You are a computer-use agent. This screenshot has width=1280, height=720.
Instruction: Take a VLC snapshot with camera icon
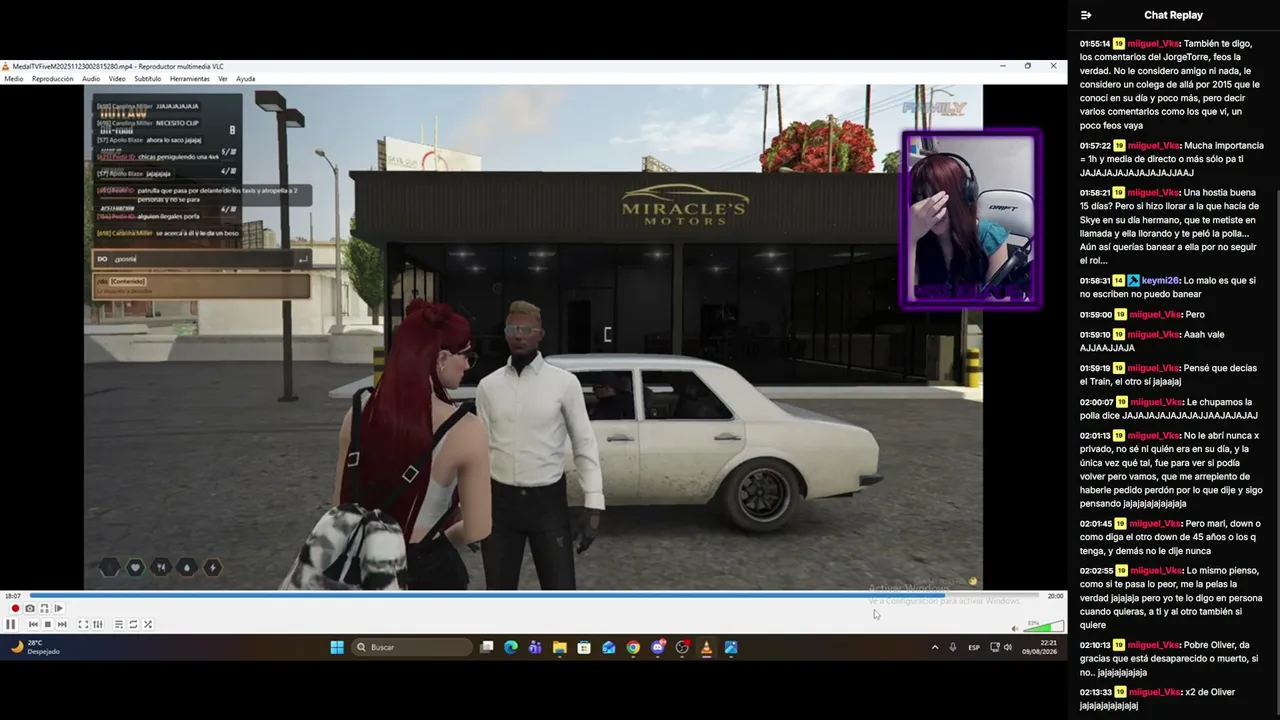click(30, 608)
